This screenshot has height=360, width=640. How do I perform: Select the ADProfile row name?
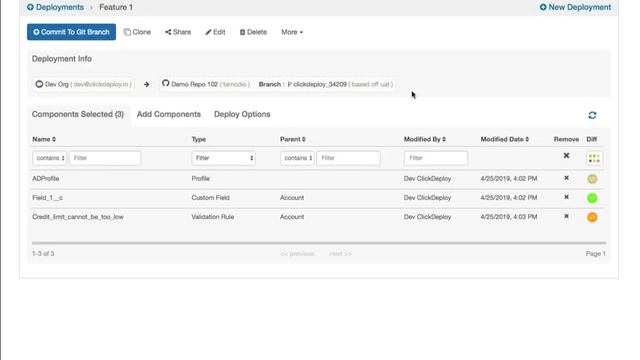tap(46, 178)
